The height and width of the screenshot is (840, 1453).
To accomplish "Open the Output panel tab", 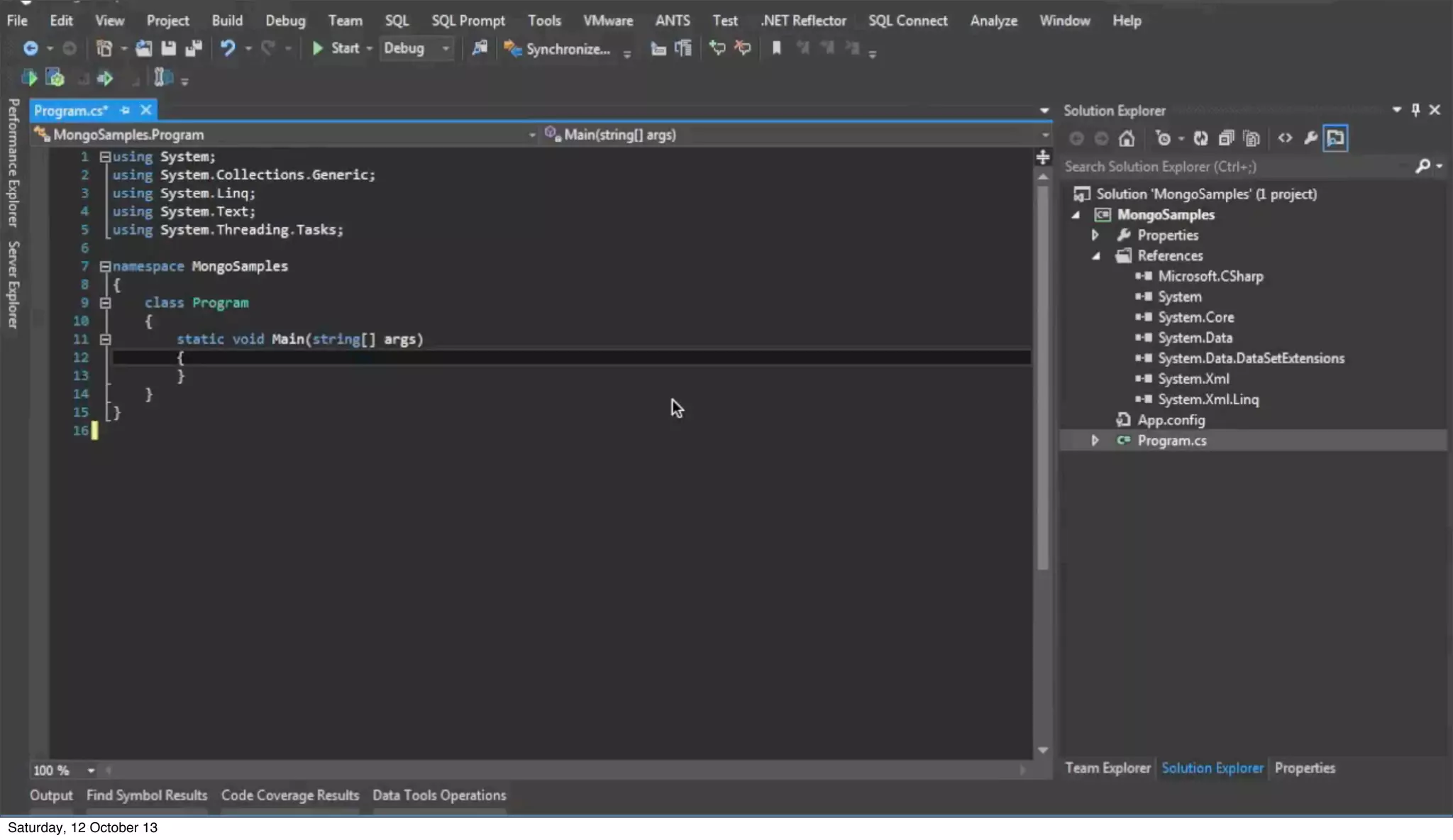I will [x=51, y=796].
